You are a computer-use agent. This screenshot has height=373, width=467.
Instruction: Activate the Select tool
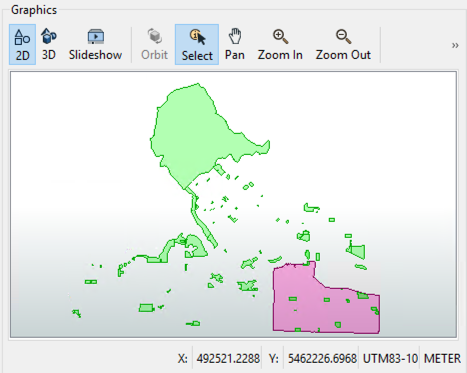pos(197,45)
